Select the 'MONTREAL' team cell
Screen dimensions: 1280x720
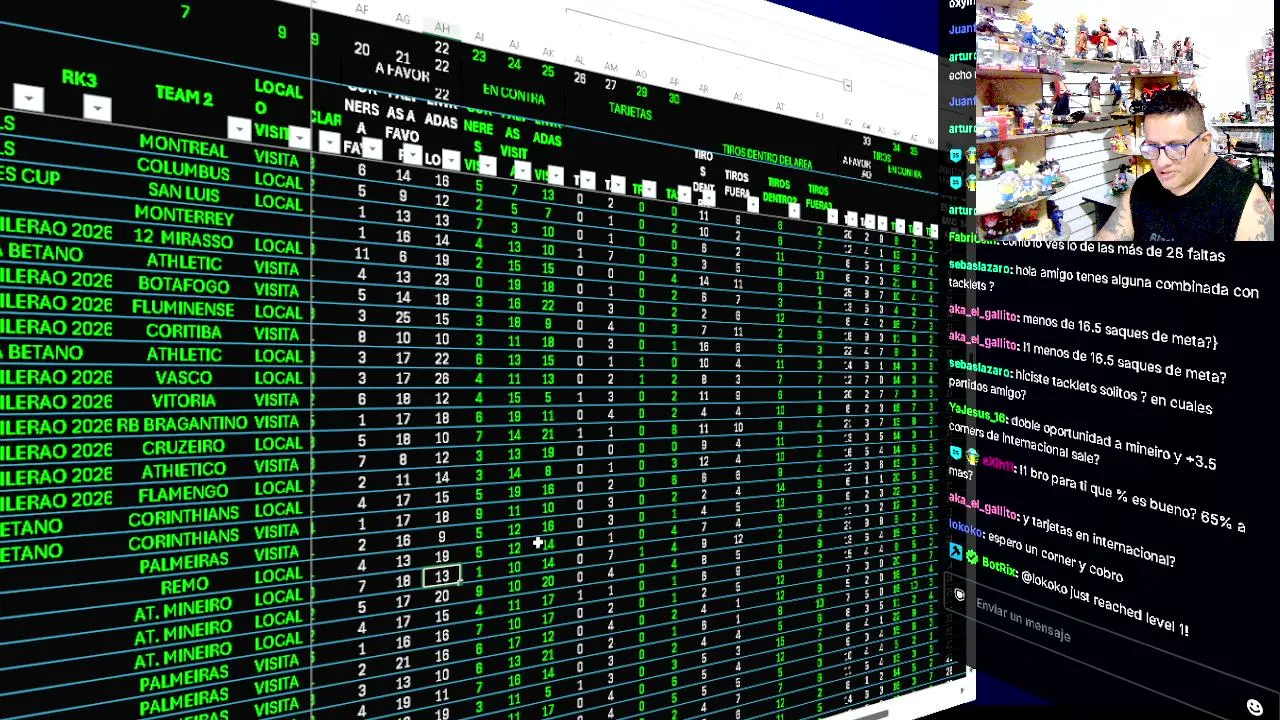183,147
